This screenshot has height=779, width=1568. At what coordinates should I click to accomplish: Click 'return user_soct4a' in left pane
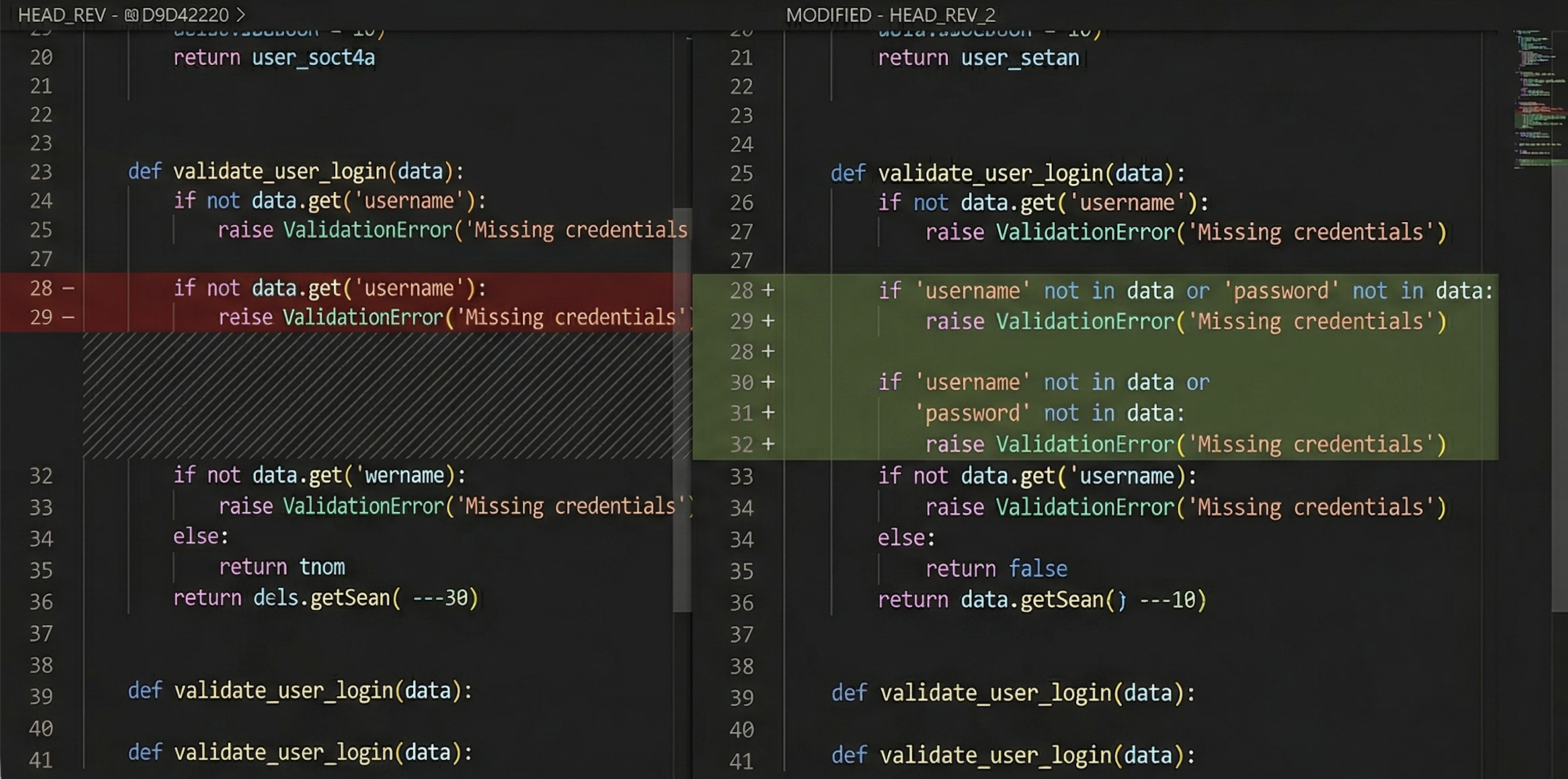(x=274, y=58)
